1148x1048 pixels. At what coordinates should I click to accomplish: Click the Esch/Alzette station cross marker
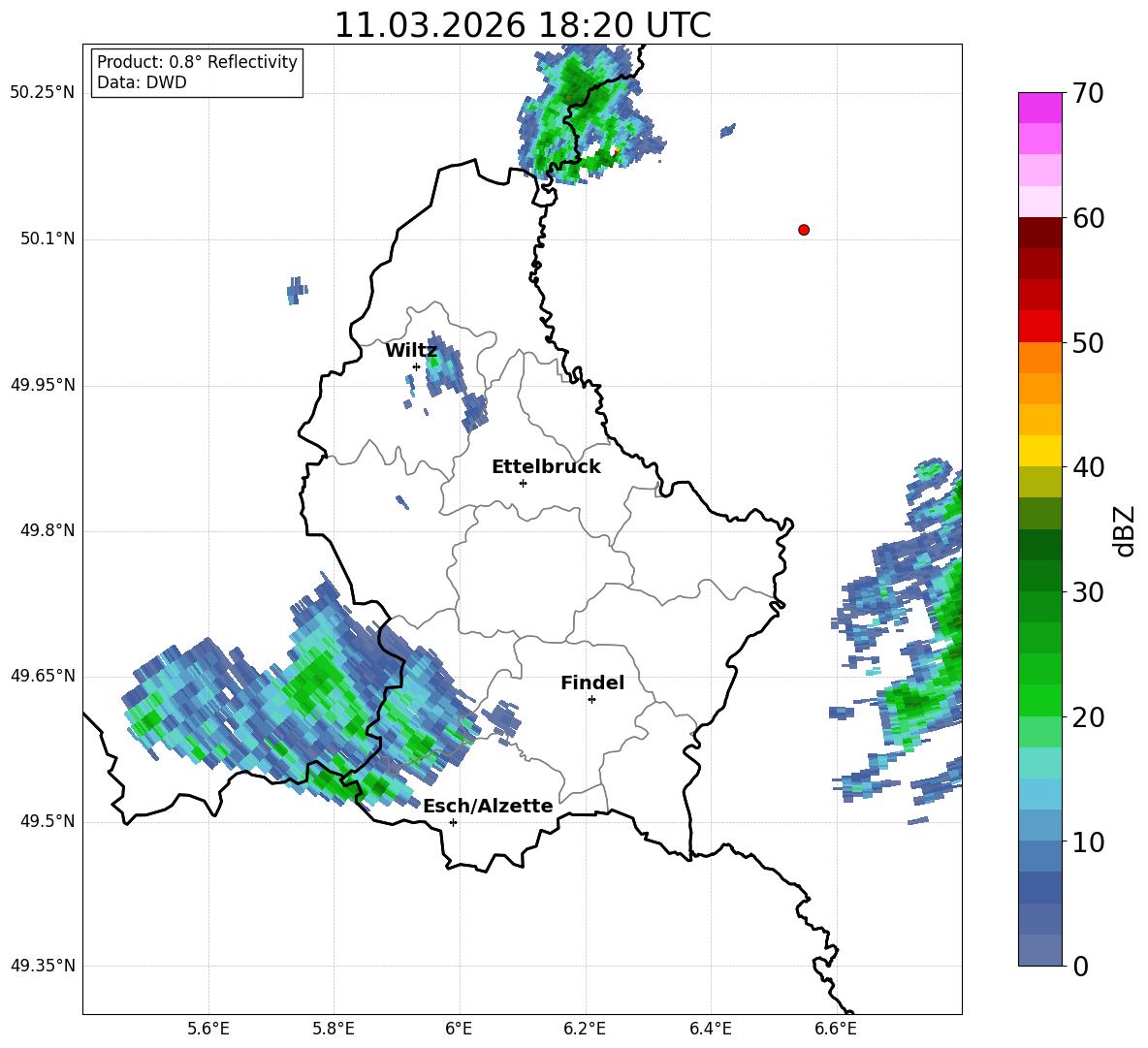coord(453,822)
